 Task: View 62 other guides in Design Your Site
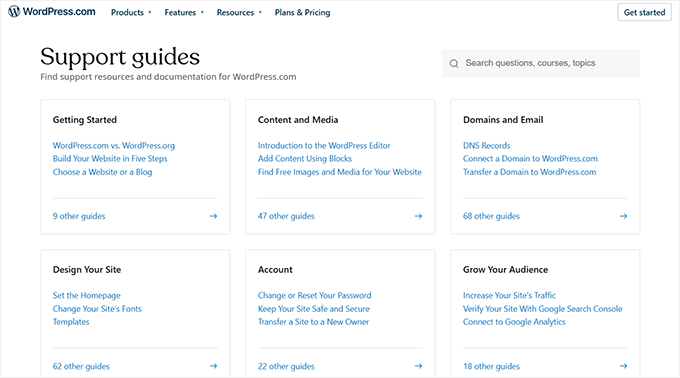tap(81, 366)
